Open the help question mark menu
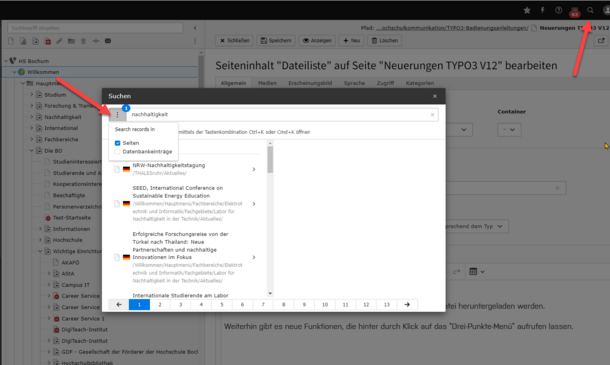 tap(558, 11)
